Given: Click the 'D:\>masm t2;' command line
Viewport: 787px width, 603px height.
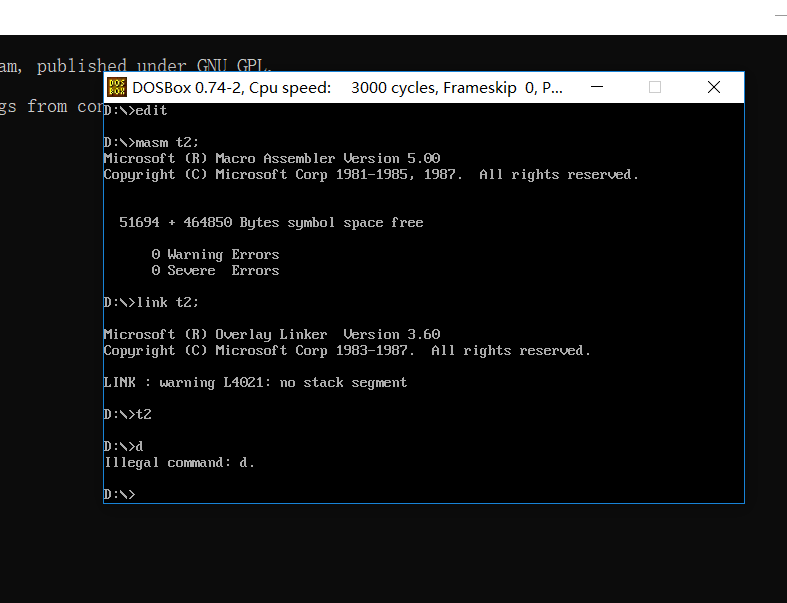Looking at the screenshot, I should point(151,143).
